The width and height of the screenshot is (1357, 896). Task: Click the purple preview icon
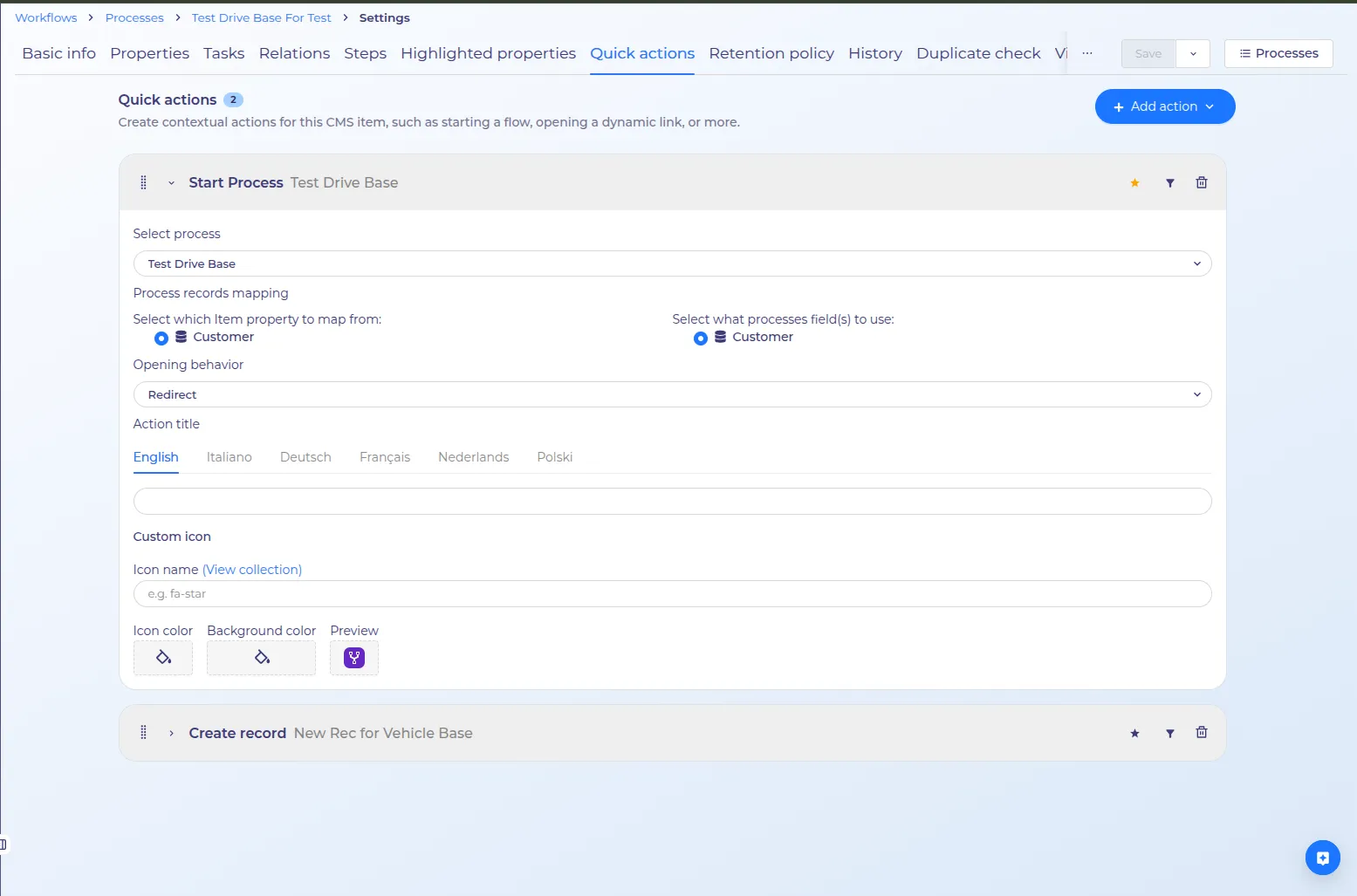point(354,658)
